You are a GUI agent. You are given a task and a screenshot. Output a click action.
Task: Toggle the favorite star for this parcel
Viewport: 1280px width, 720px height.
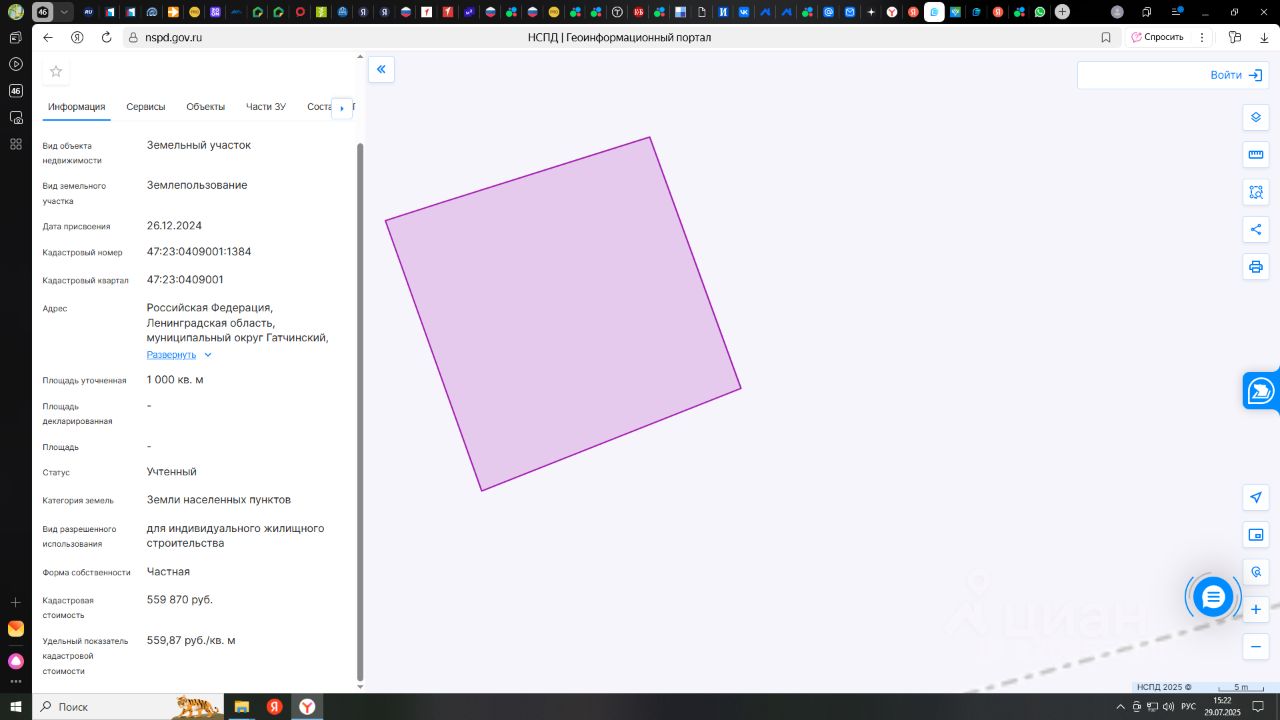point(56,71)
